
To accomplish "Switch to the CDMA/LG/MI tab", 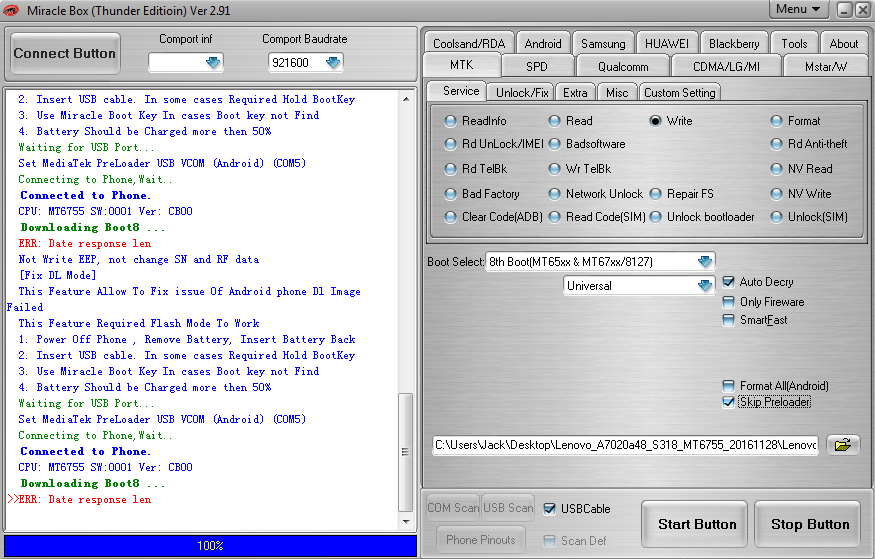I will pyautogui.click(x=726, y=66).
